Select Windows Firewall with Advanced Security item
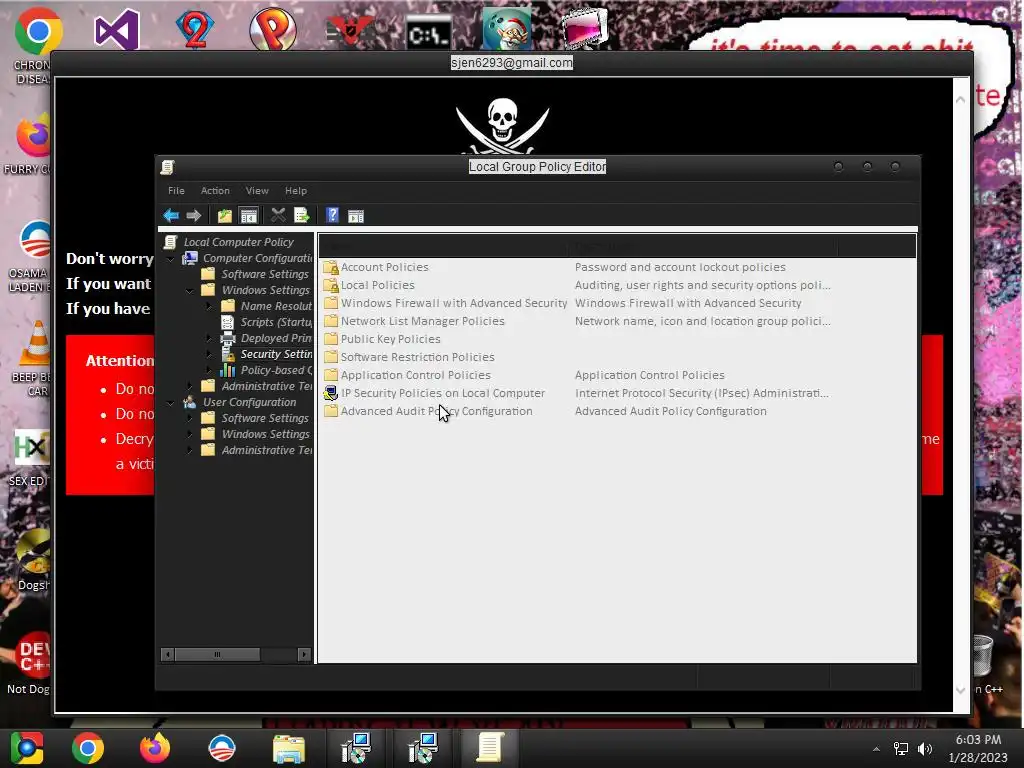Image resolution: width=1024 pixels, height=768 pixels. (x=454, y=303)
